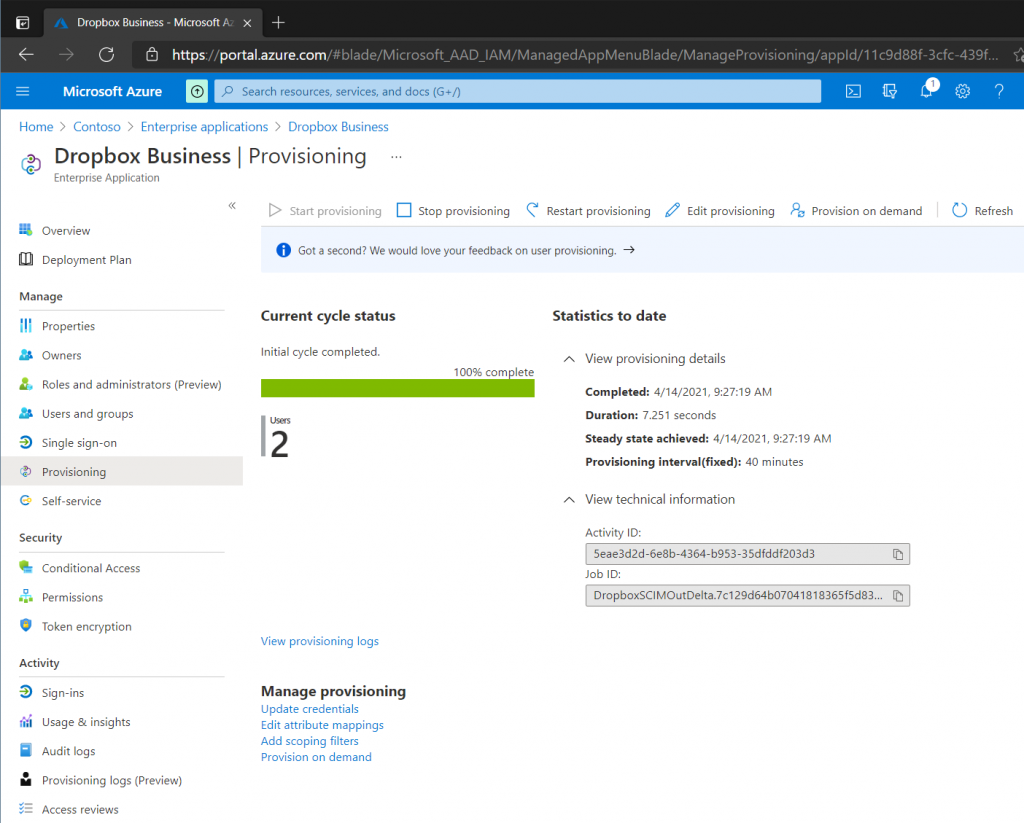The width and height of the screenshot is (1024, 823).
Task: Click Start provisioning
Action: click(325, 211)
